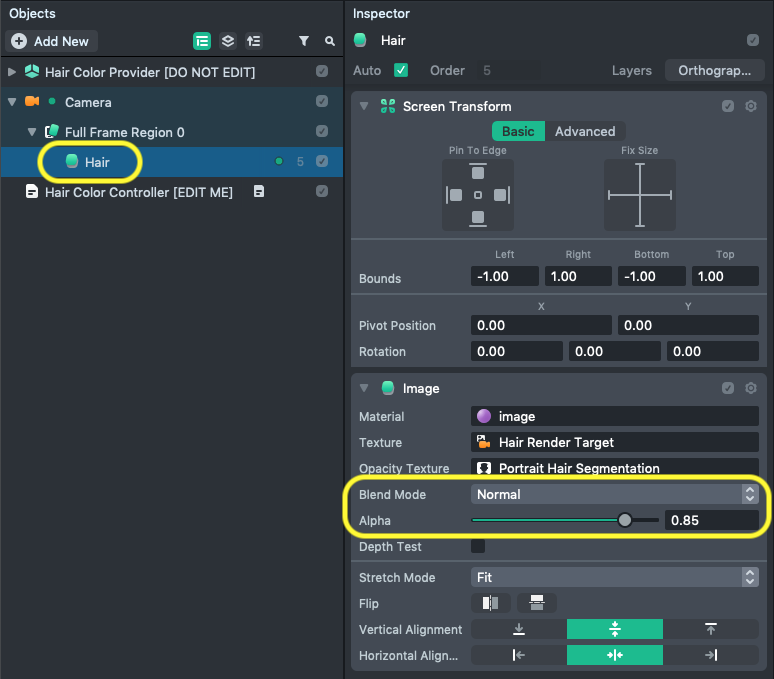
Task: Flip the image horizontally
Action: click(490, 603)
